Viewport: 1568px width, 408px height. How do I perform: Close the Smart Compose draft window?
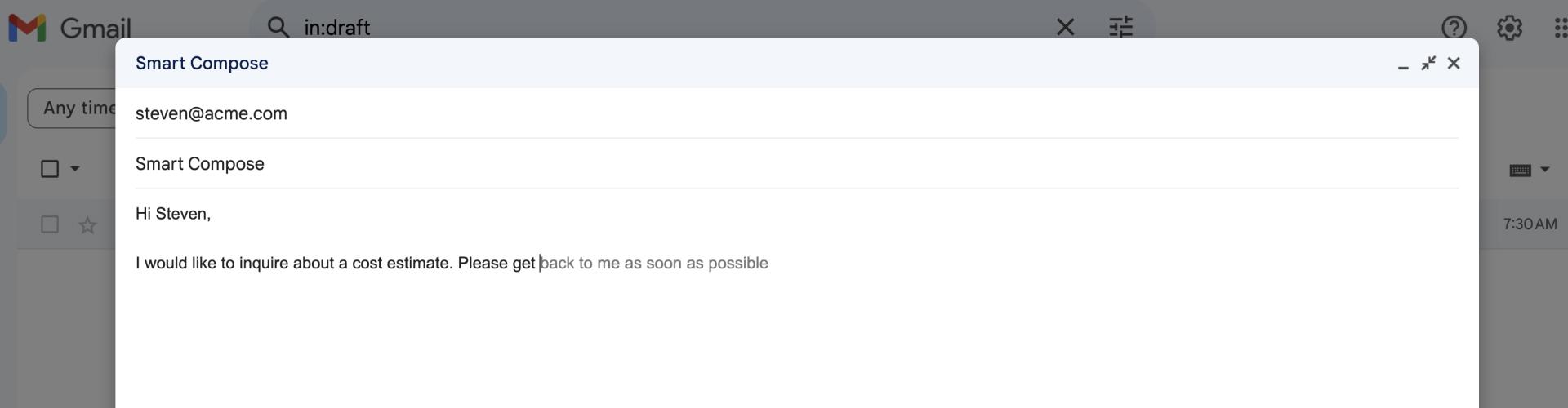(1454, 63)
